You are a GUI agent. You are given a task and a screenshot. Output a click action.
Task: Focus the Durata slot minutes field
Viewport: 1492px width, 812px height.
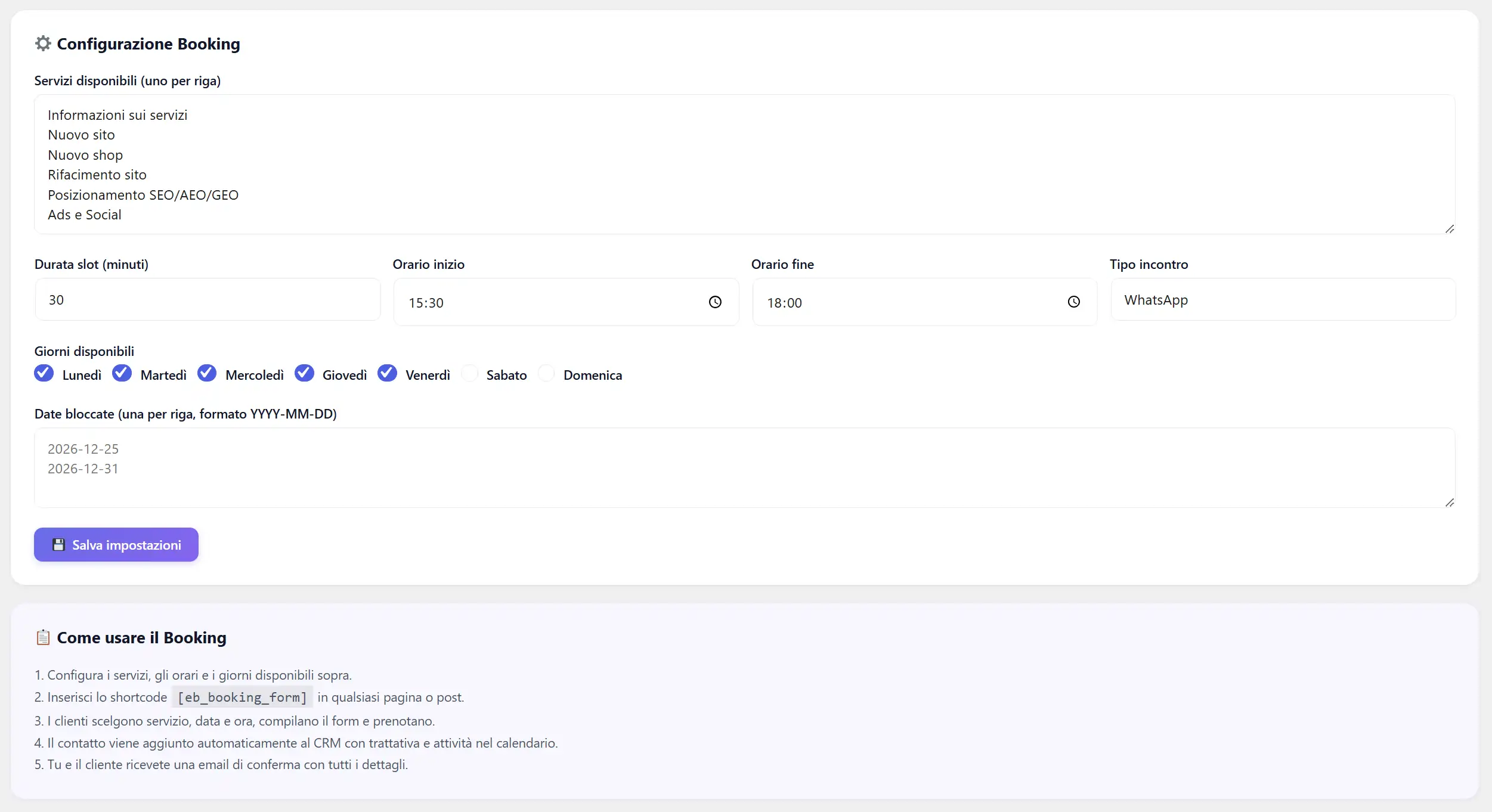pyautogui.click(x=208, y=300)
